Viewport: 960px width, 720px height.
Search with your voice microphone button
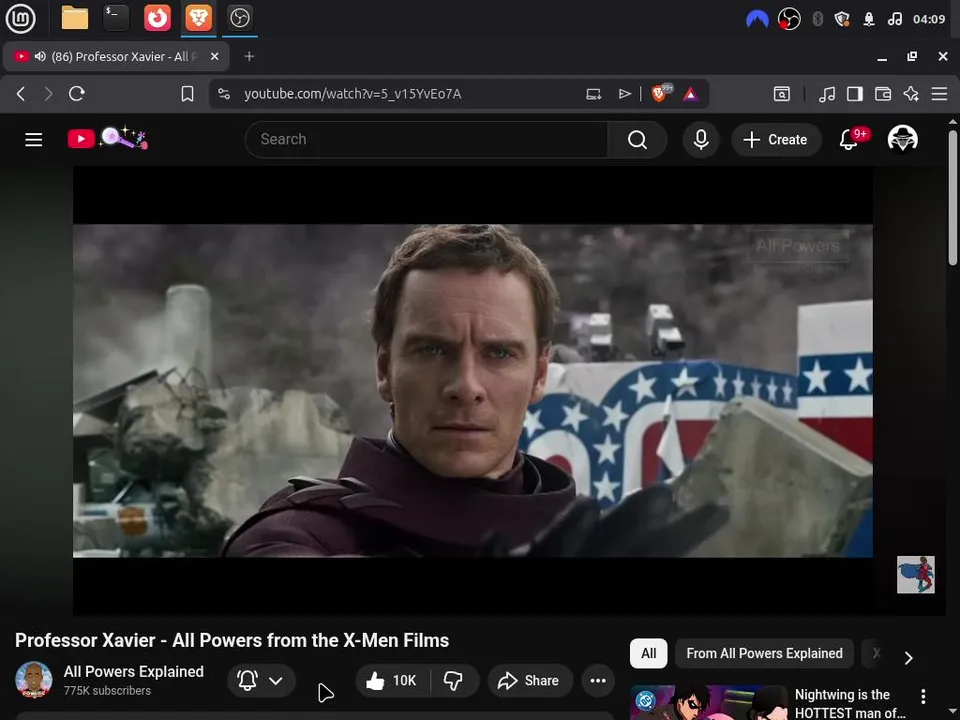701,140
